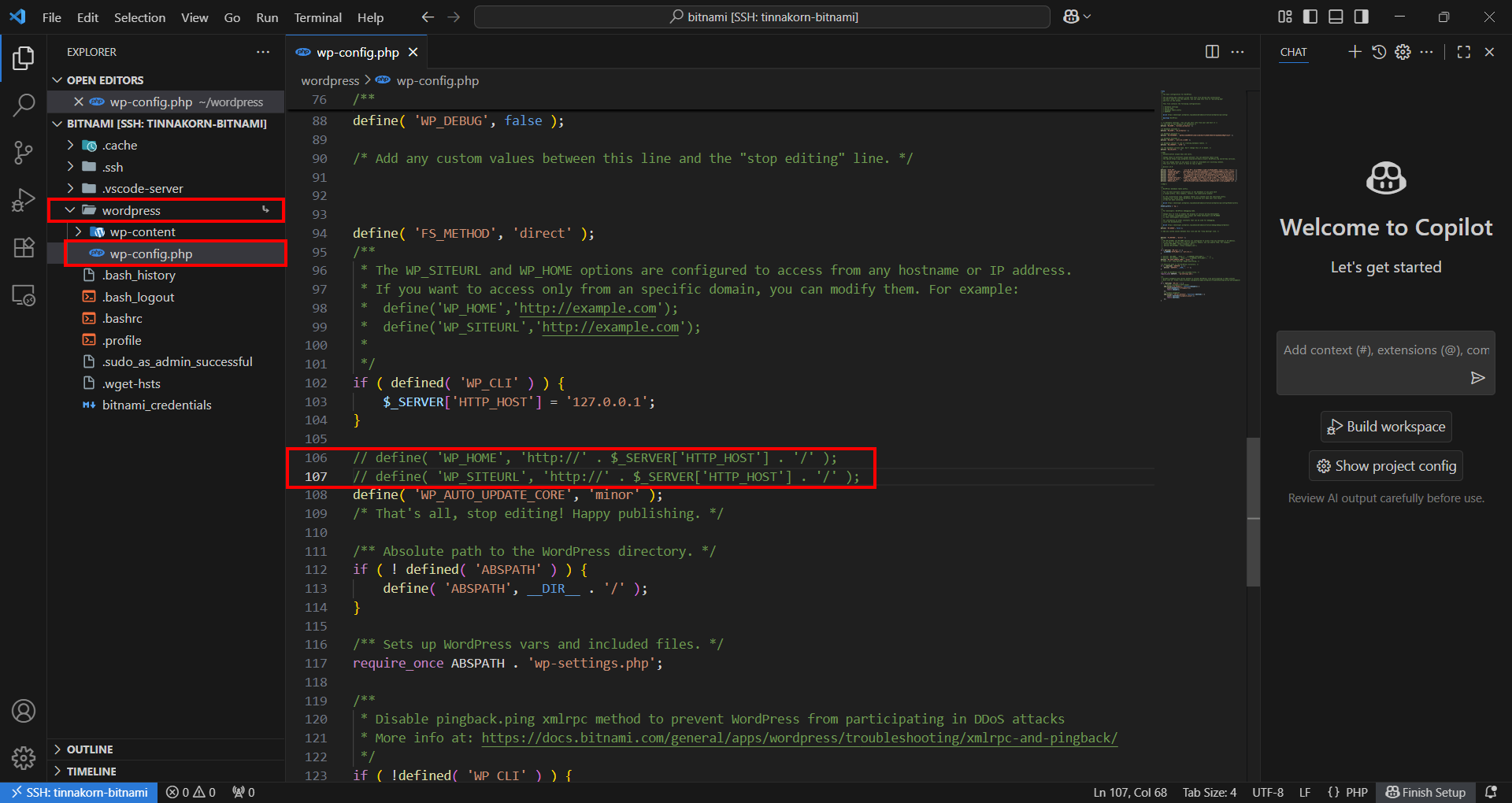Change Tab Size: 4 setting
This screenshot has height=803, width=1512.
[x=1209, y=793]
